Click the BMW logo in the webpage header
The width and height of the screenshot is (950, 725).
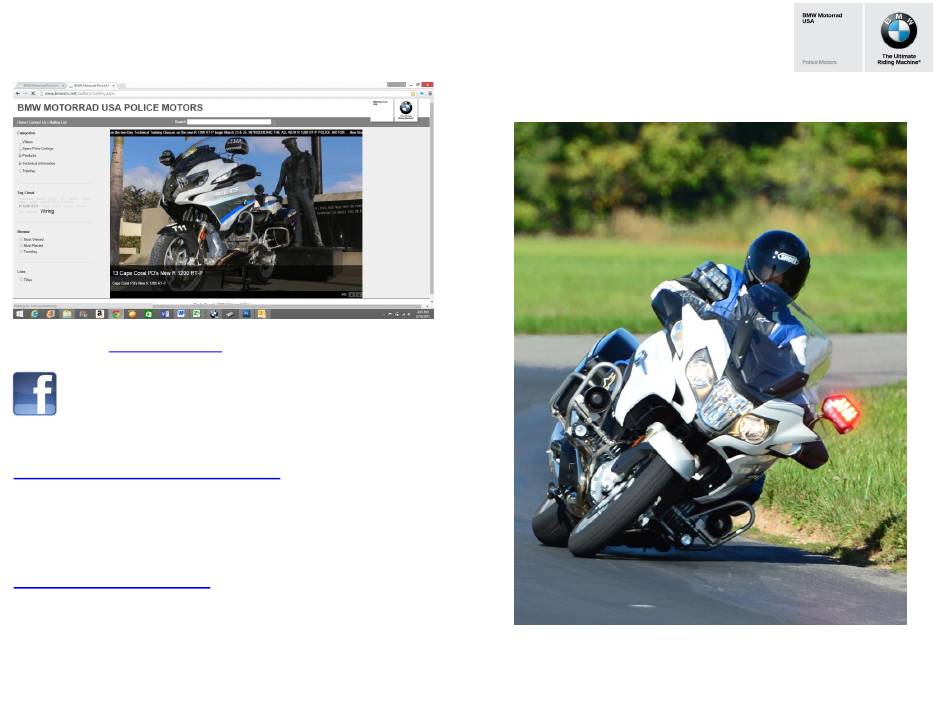tap(406, 108)
